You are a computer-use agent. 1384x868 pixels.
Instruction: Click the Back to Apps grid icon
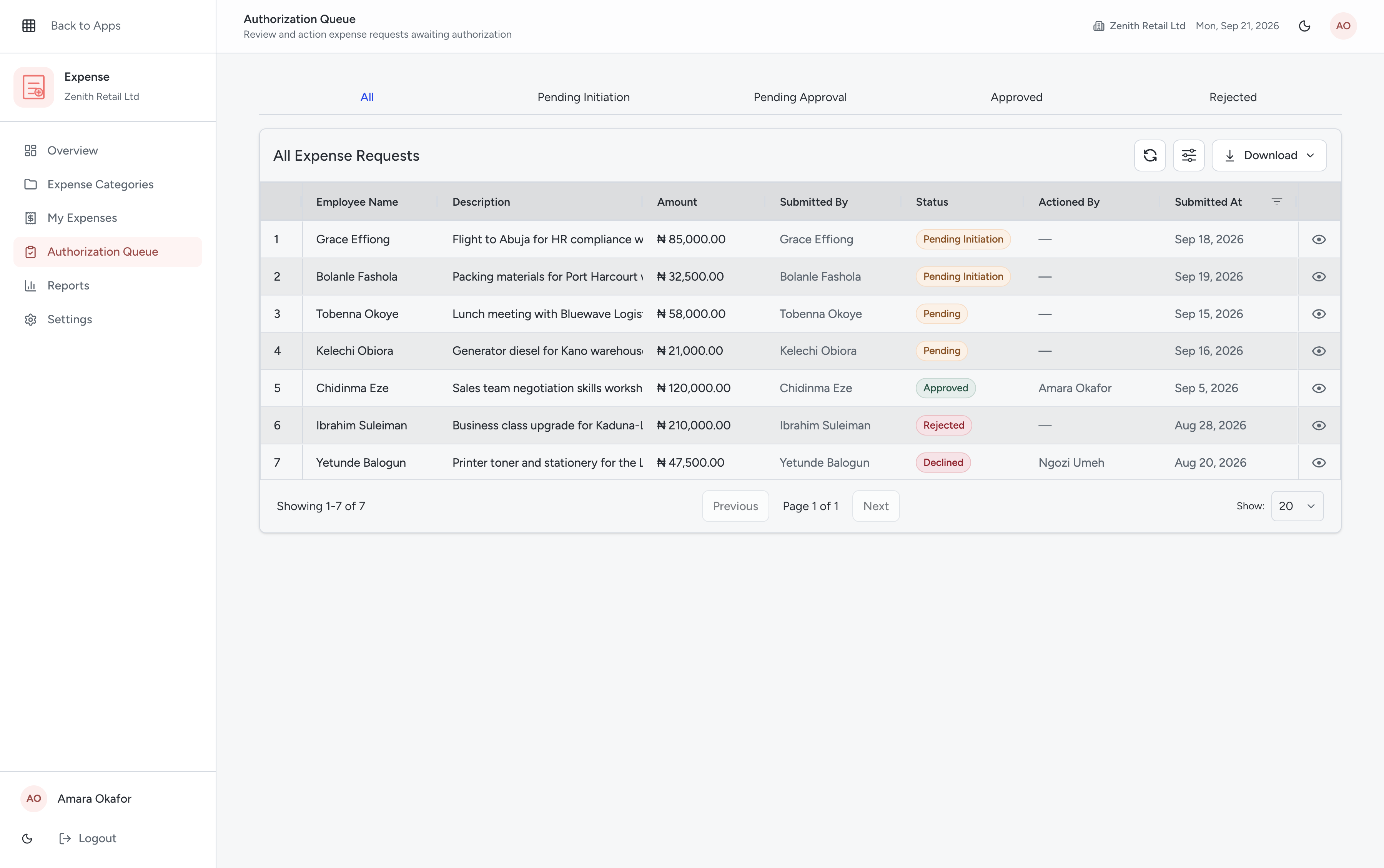(x=29, y=26)
